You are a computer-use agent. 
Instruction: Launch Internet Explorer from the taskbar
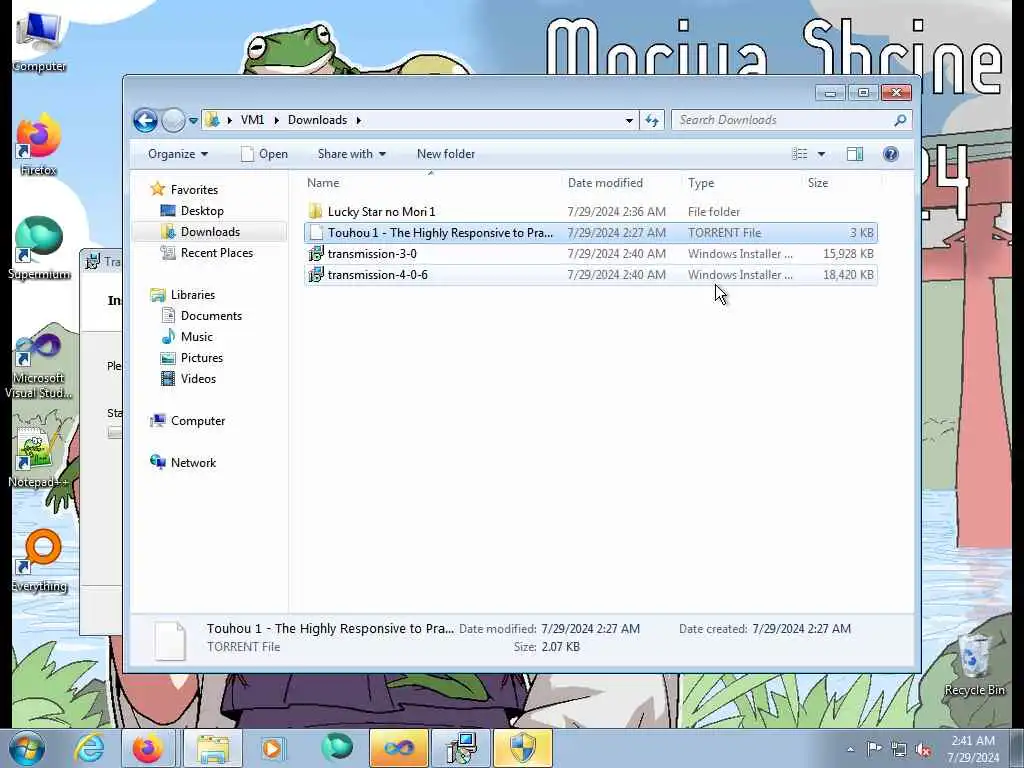[x=89, y=748]
